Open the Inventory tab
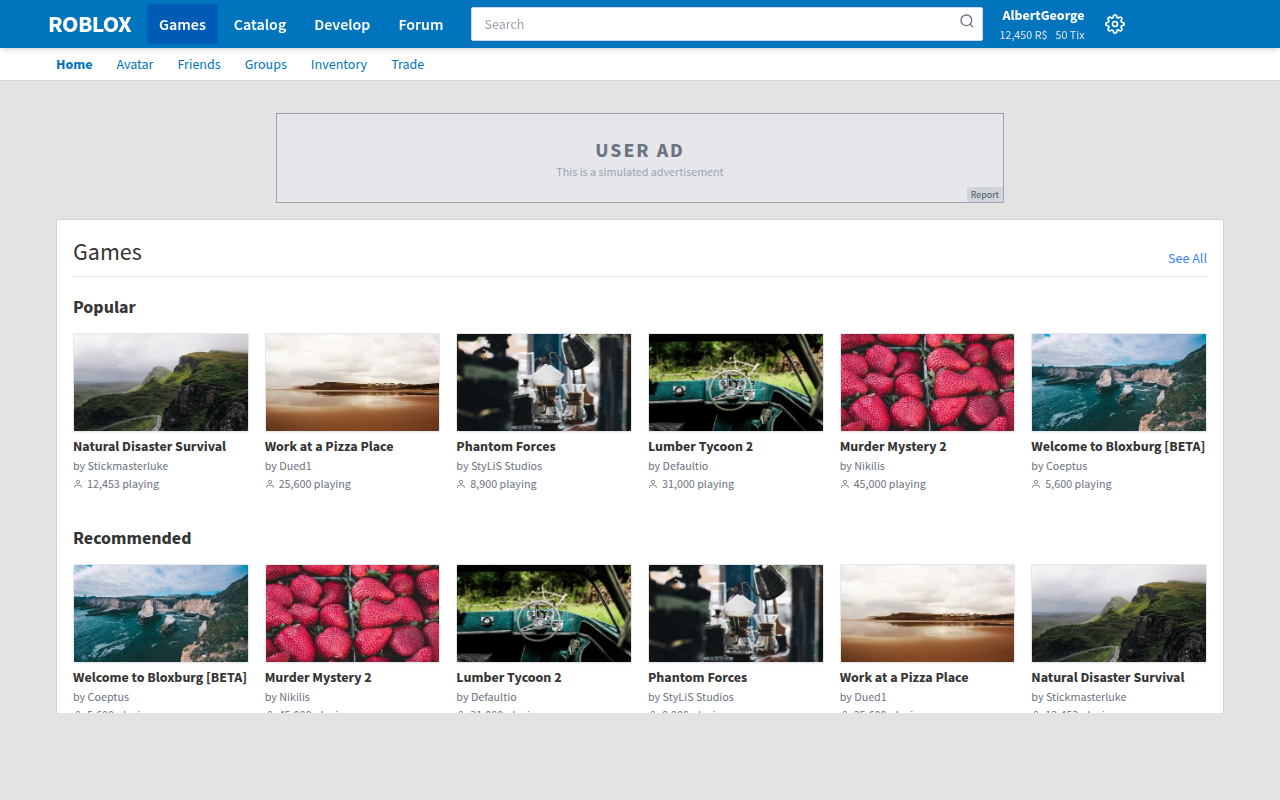This screenshot has height=800, width=1280. point(339,64)
